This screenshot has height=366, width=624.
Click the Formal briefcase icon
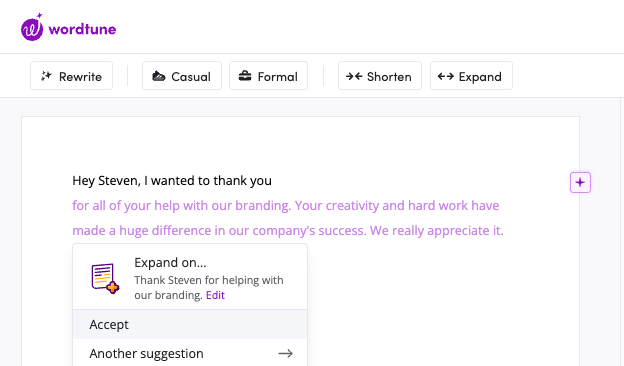point(245,76)
